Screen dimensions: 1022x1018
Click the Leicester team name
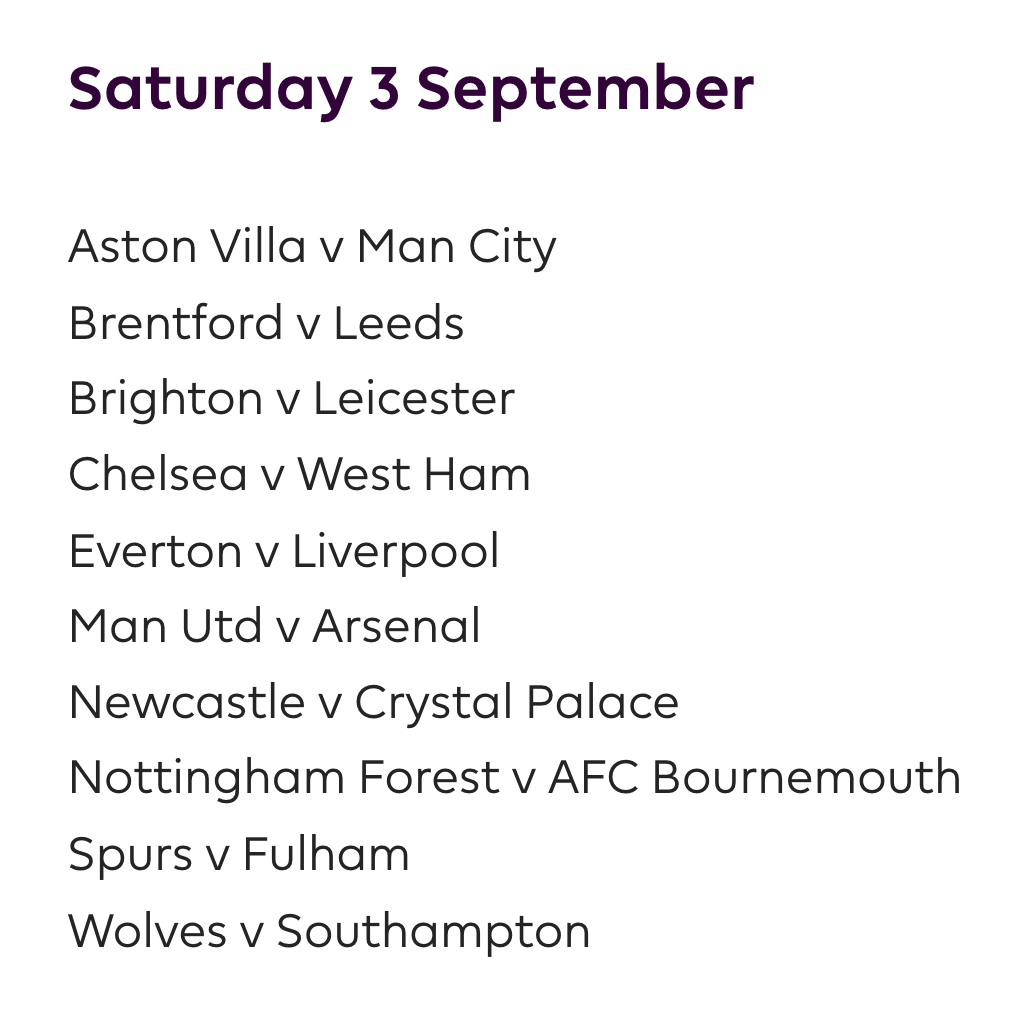[x=414, y=399]
